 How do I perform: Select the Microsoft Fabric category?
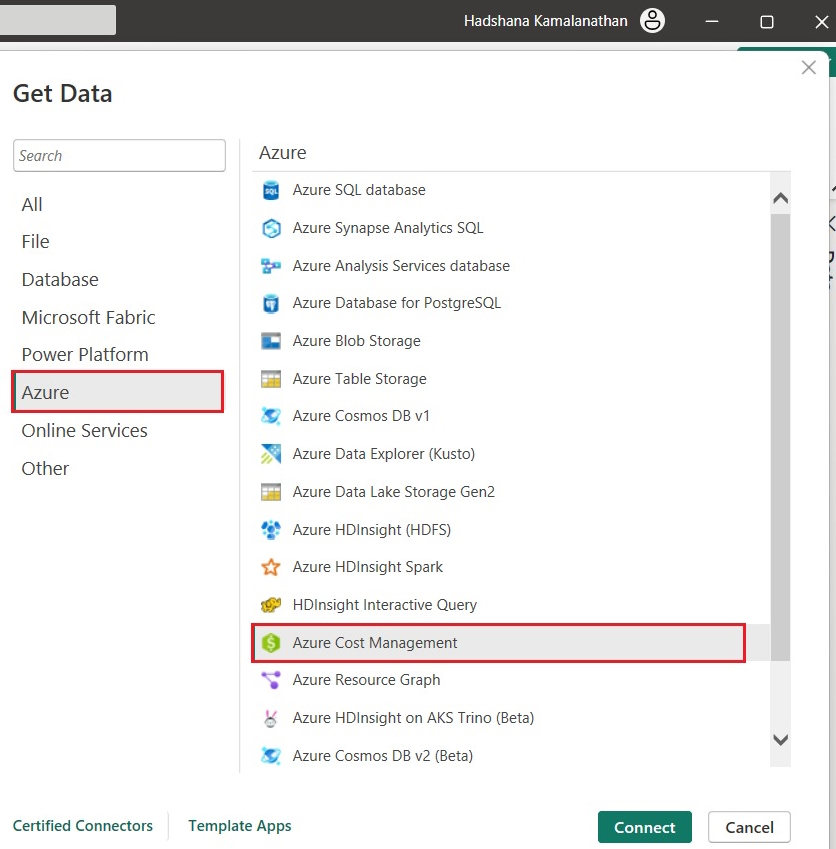pos(89,318)
